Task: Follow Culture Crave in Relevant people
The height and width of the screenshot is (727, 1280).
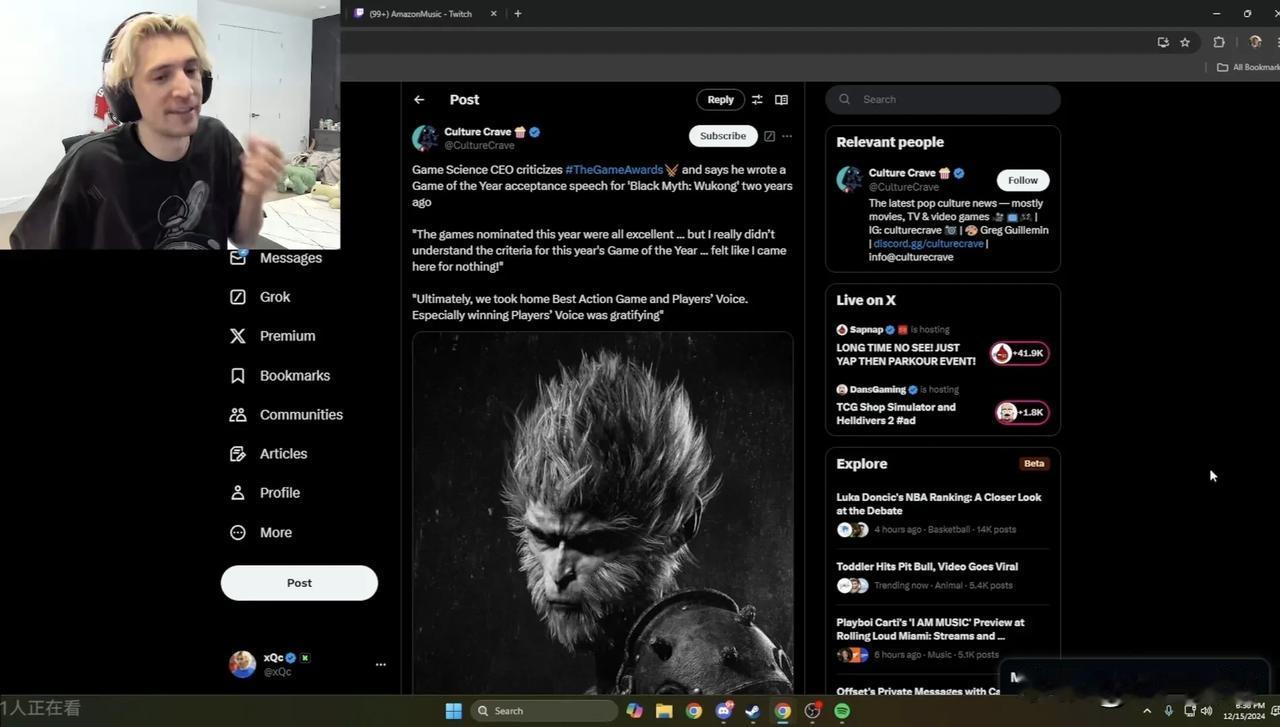Action: point(1022,180)
